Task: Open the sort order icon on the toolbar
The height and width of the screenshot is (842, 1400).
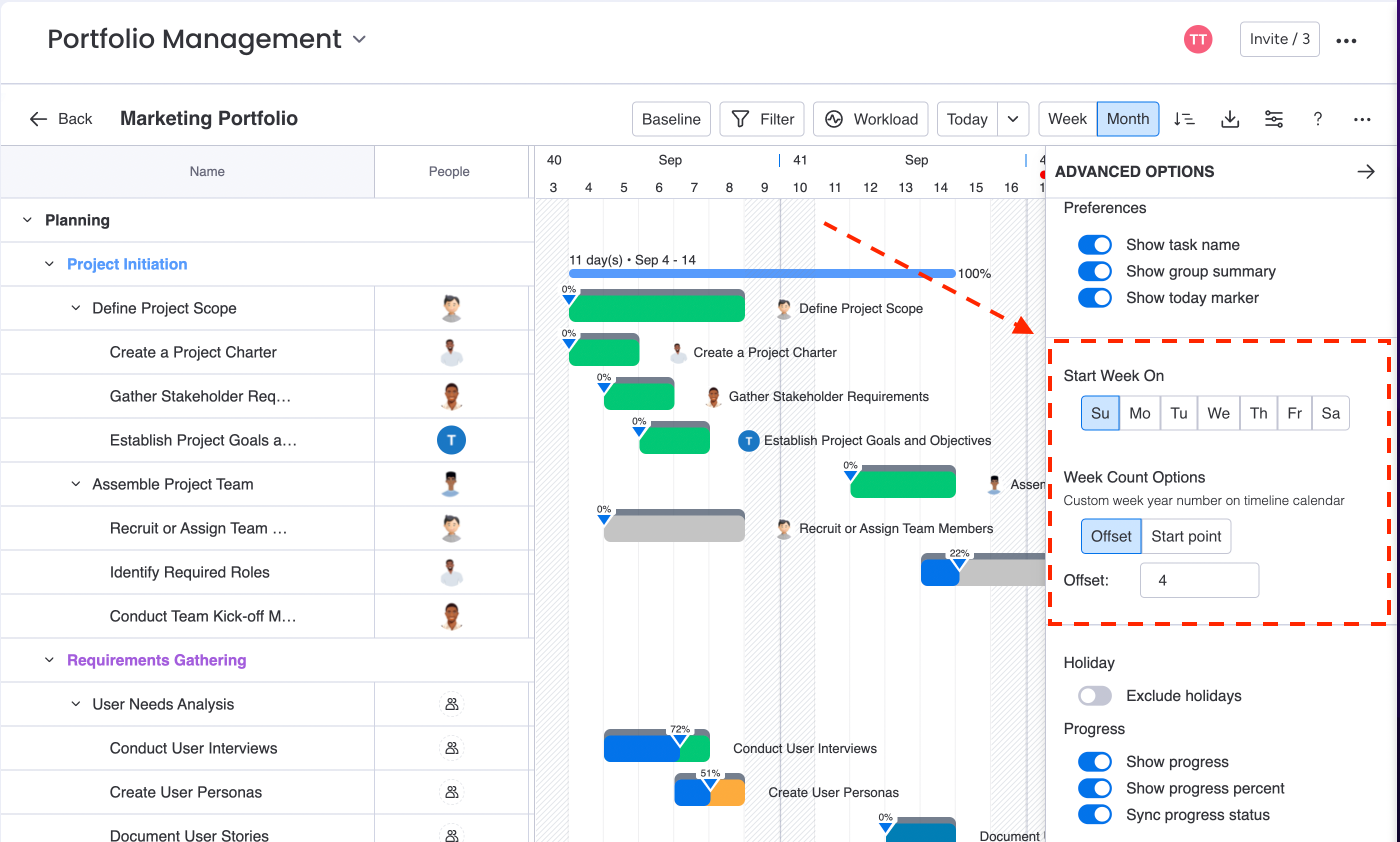Action: click(1185, 119)
